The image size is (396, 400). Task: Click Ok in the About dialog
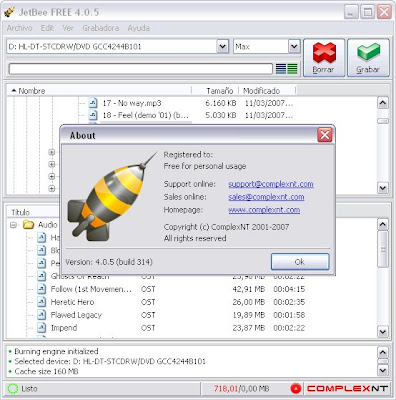pos(300,262)
